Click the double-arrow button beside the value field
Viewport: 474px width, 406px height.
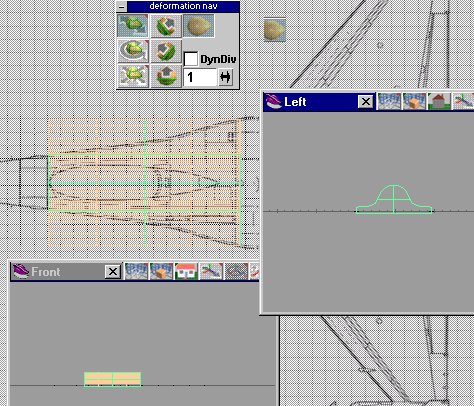(x=226, y=77)
